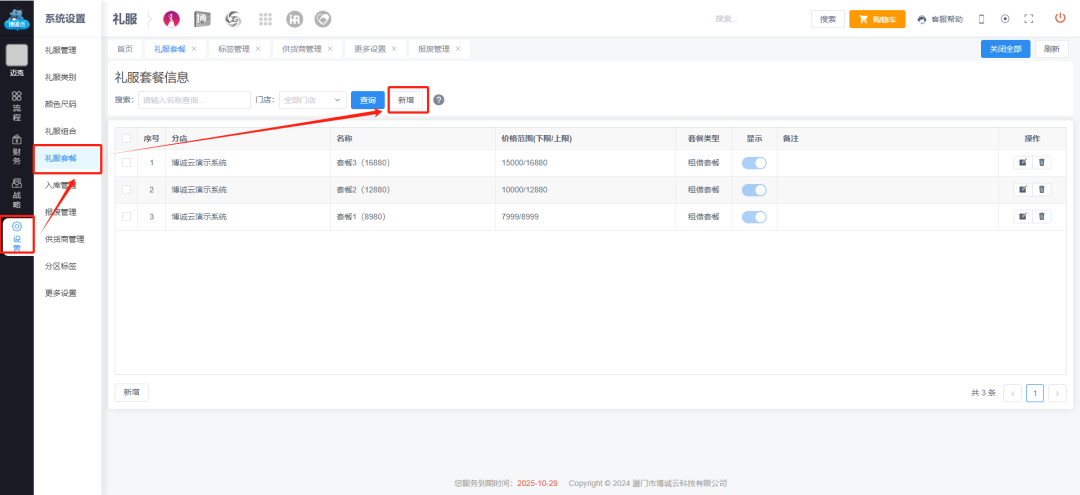Switch to the 供货商管理 tab
This screenshot has height=495, width=1080.
click(x=302, y=49)
